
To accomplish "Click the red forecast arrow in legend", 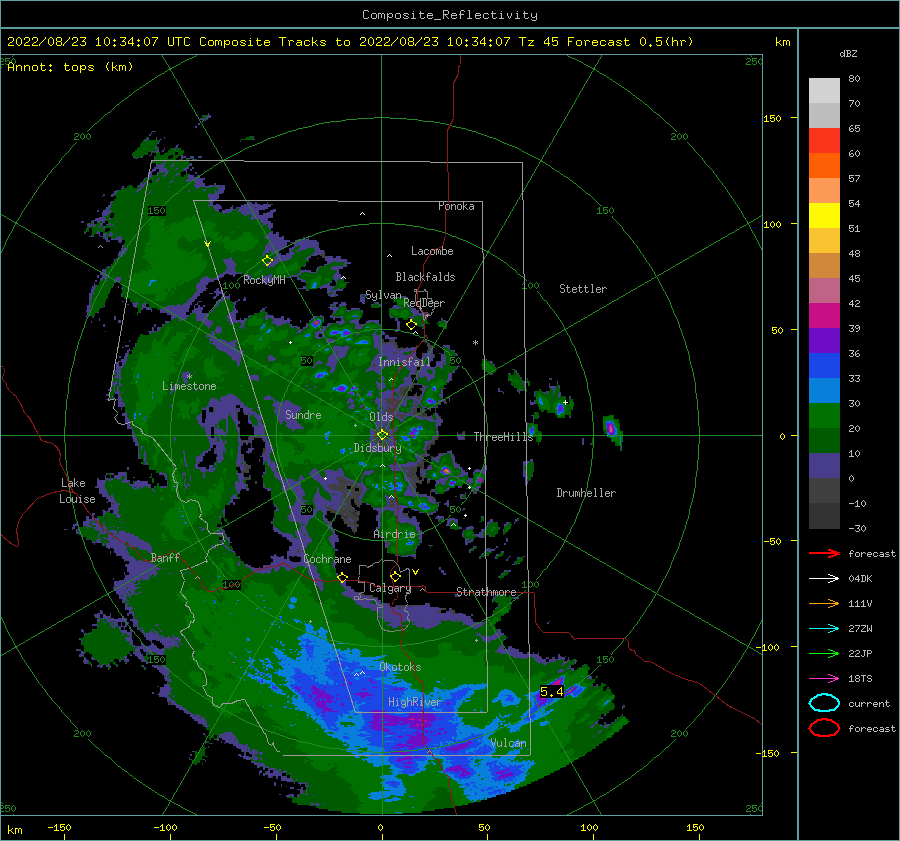I will (824, 553).
